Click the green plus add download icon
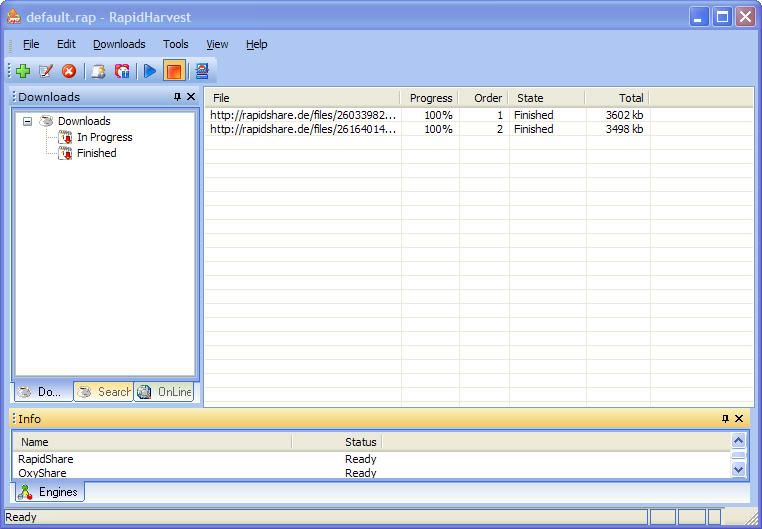The width and height of the screenshot is (762, 529). click(22, 71)
